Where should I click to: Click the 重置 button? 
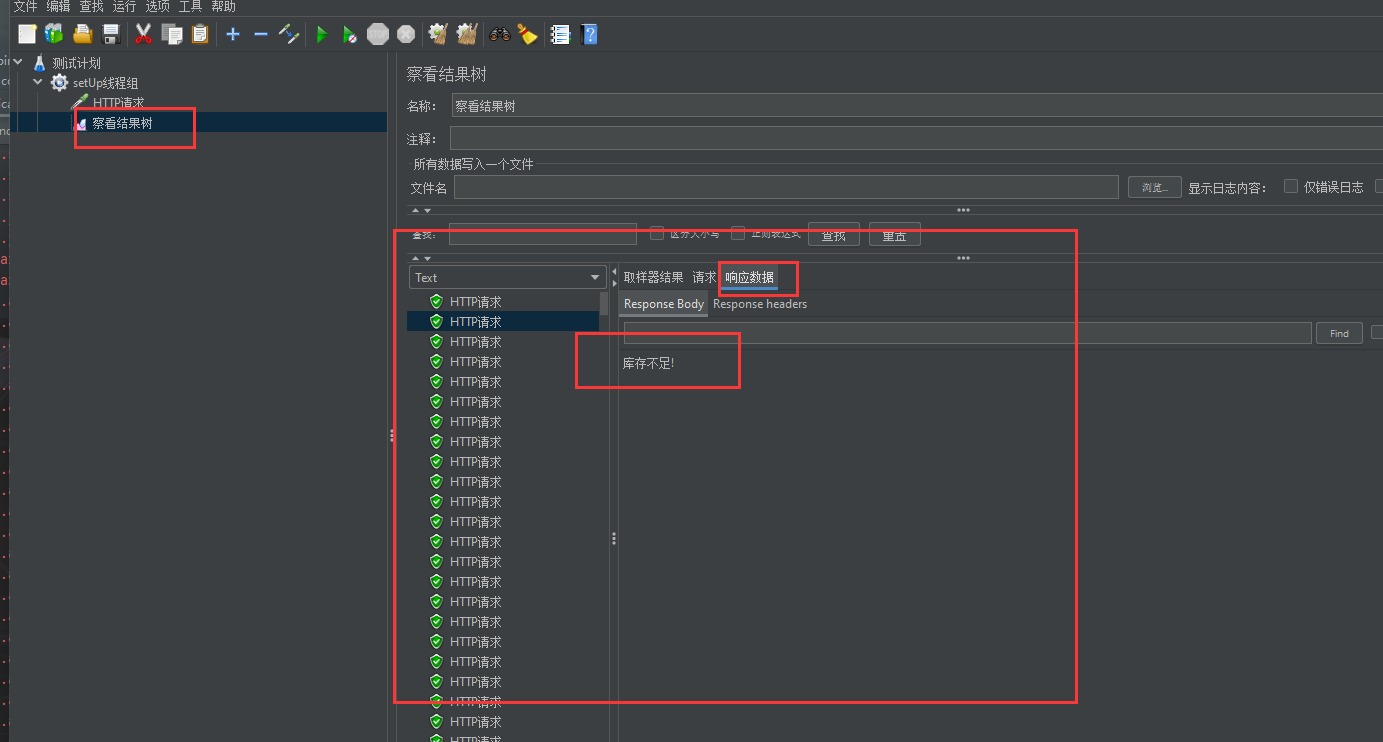(894, 235)
